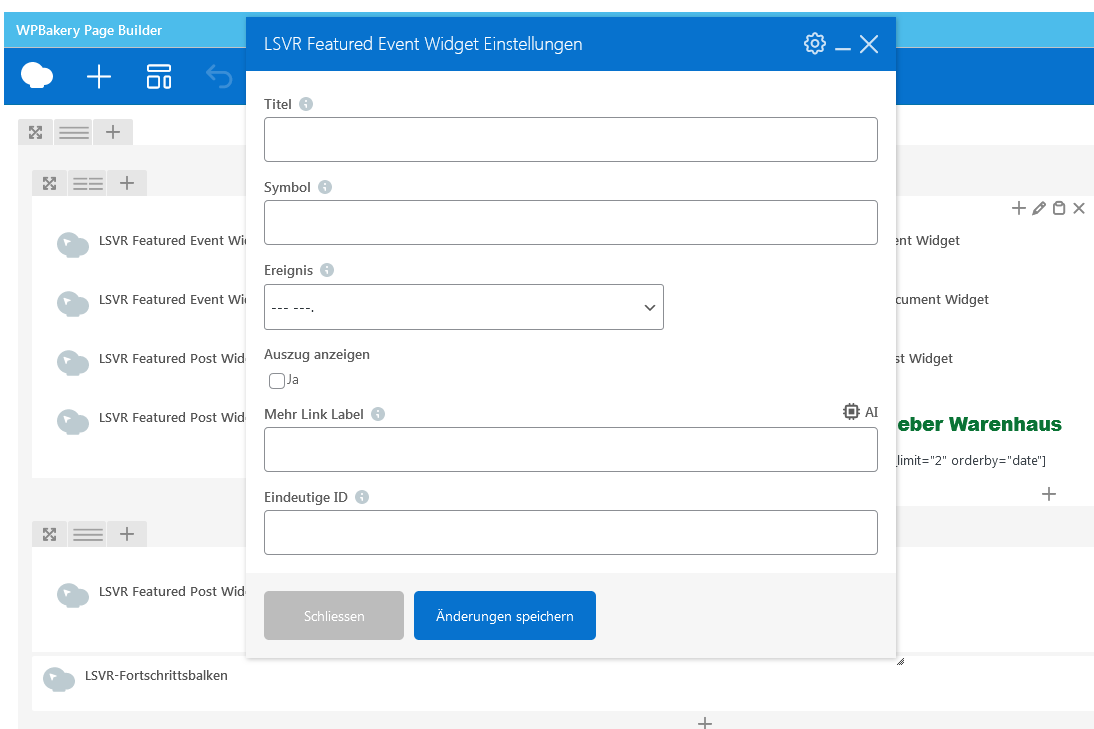The image size is (1094, 729).
Task: Change third row layout icon
Action: point(88,534)
